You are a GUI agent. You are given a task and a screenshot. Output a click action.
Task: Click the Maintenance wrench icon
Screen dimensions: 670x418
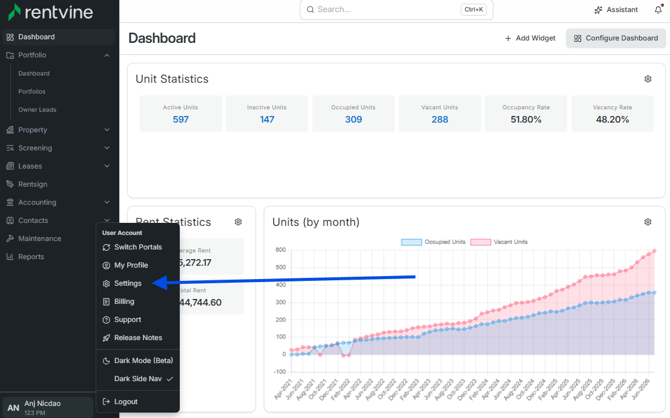click(x=10, y=238)
